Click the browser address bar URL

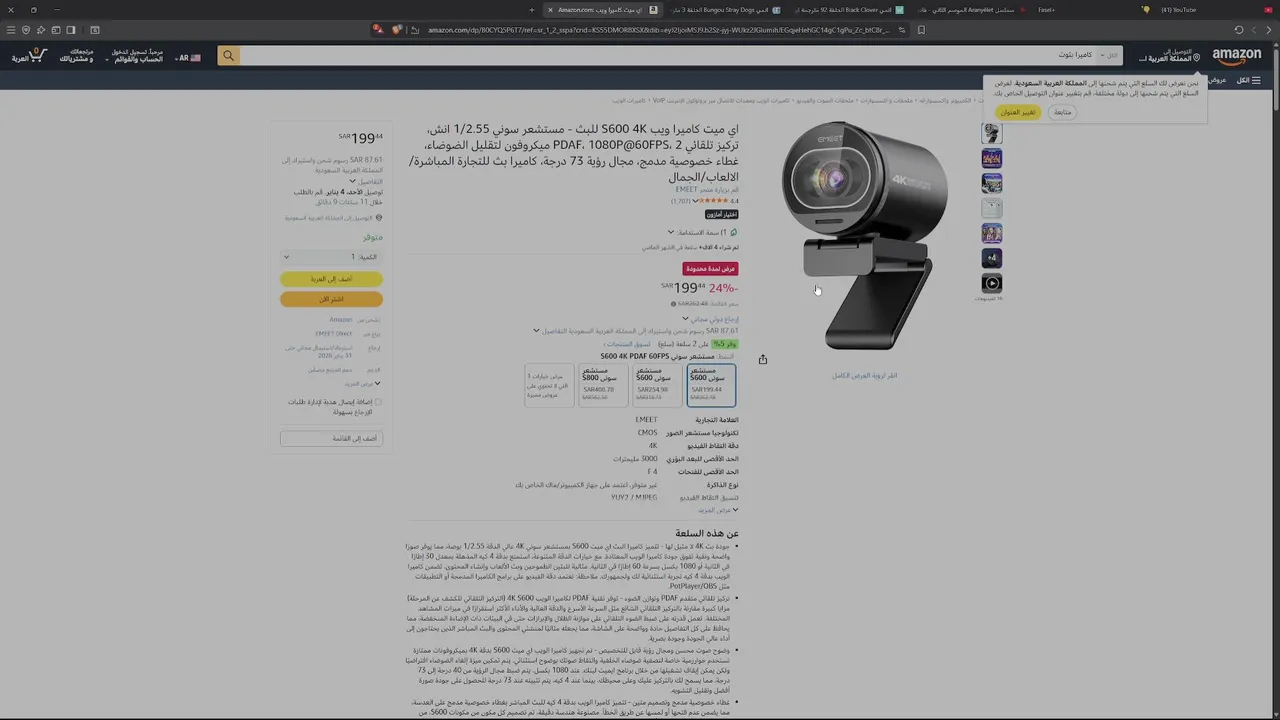coord(658,30)
